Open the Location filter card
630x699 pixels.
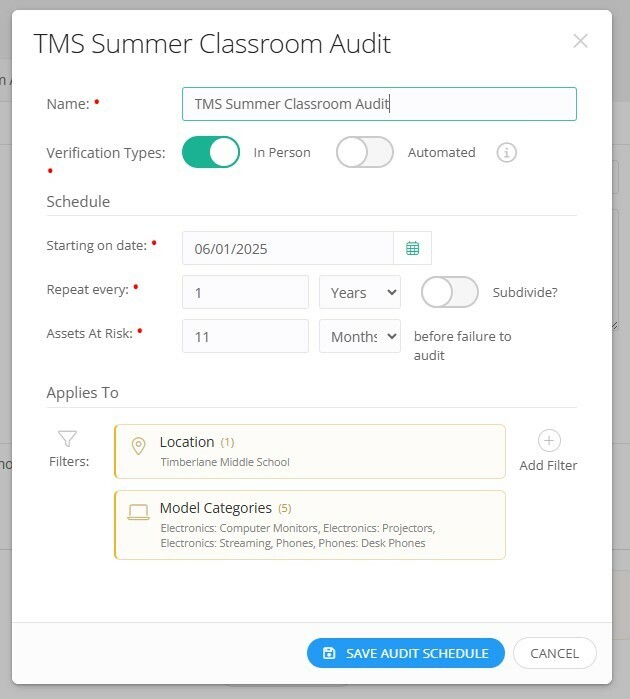point(310,452)
